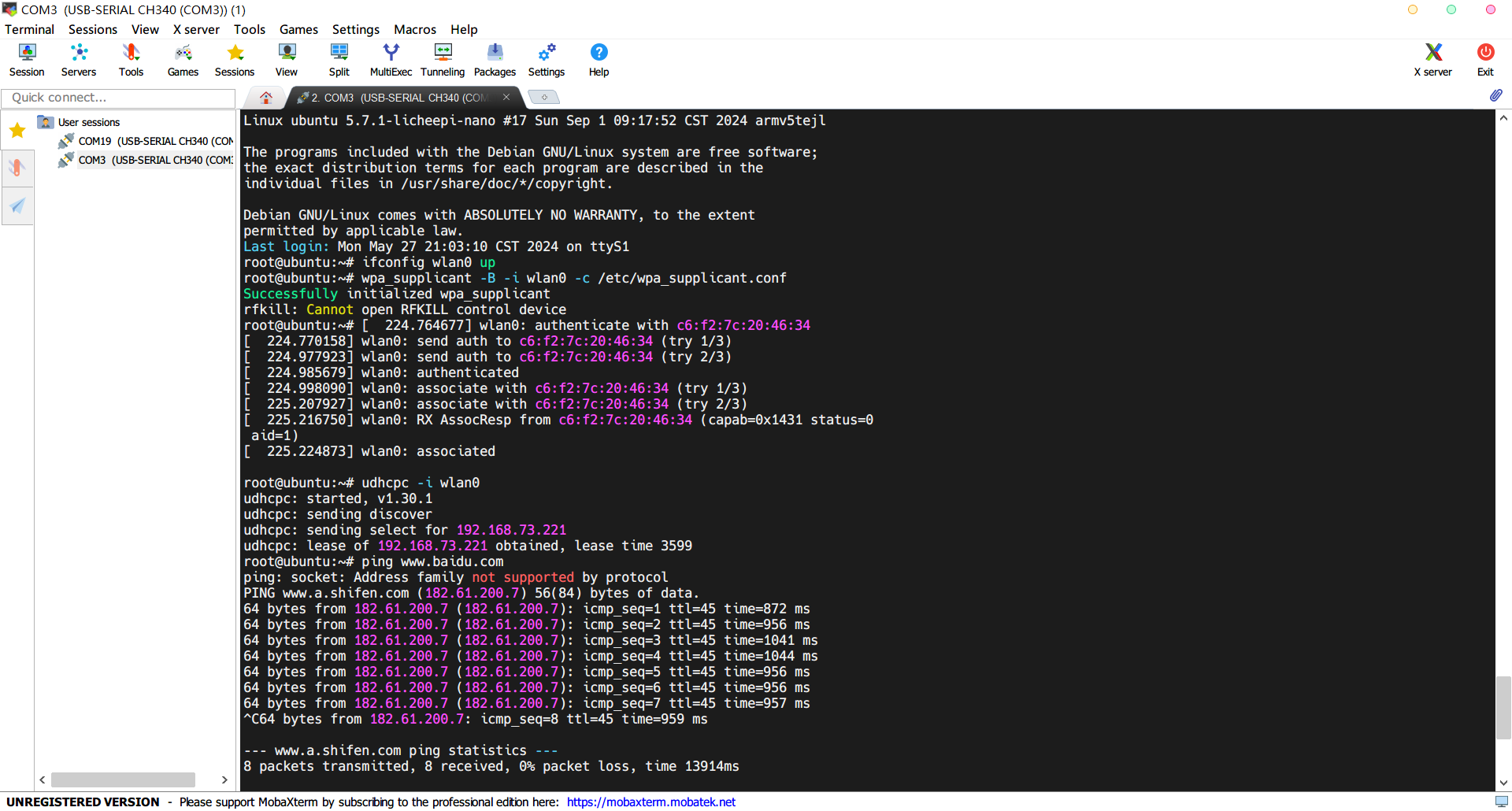Click the Exit power icon
The image size is (1512, 811).
1485,60
